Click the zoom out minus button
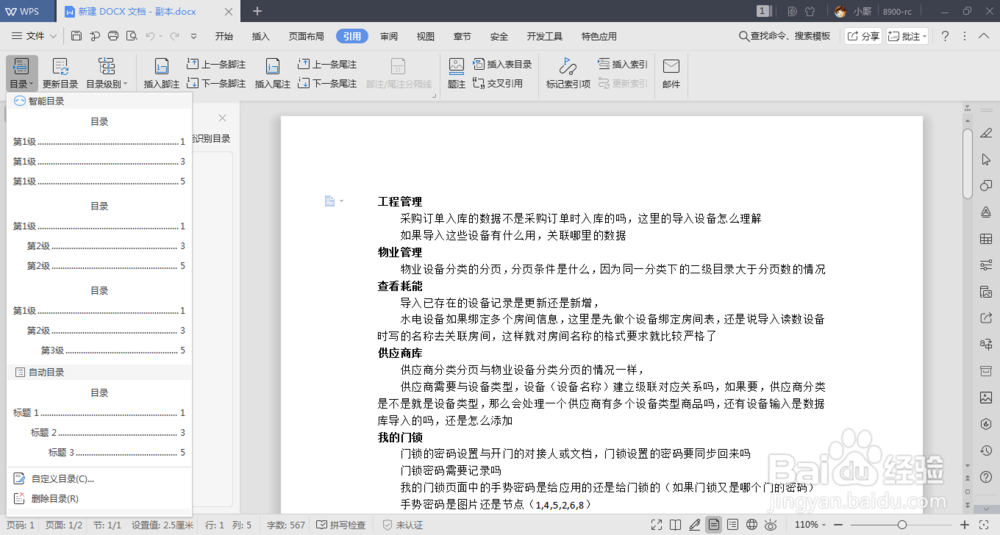1000x535 pixels. pos(839,525)
